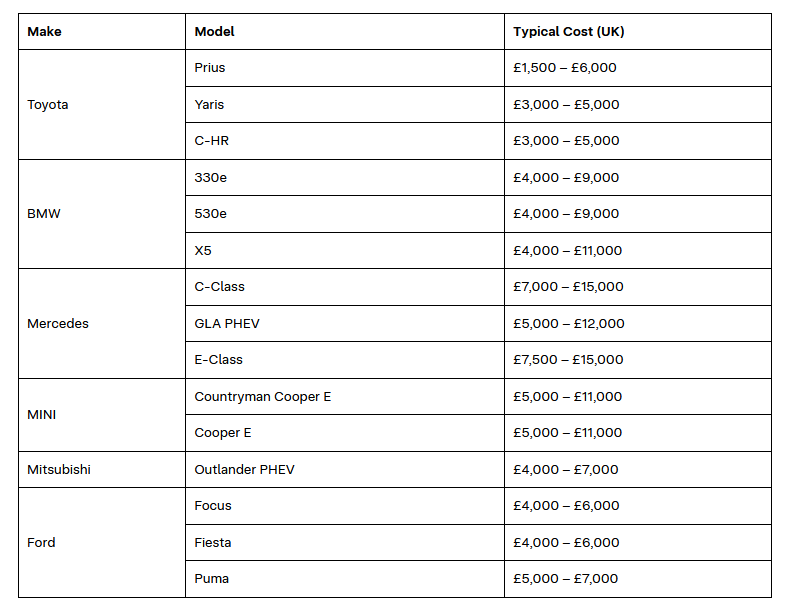Viewport: 805px width, 607px height.
Task: Select the Countryman Cooper E cell
Action: pos(262,396)
